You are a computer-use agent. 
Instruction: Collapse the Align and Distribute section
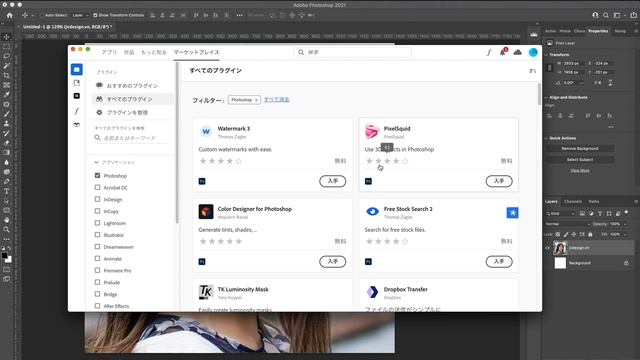pyautogui.click(x=546, y=98)
